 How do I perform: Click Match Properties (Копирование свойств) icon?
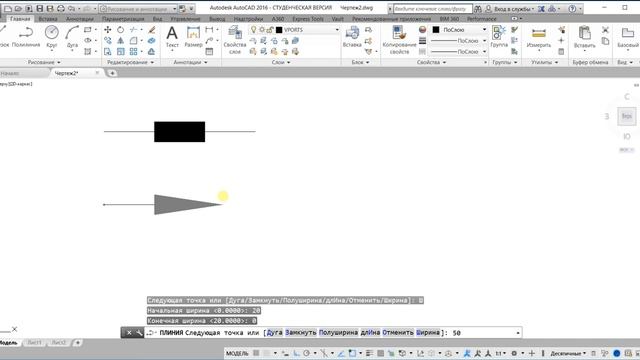399,40
